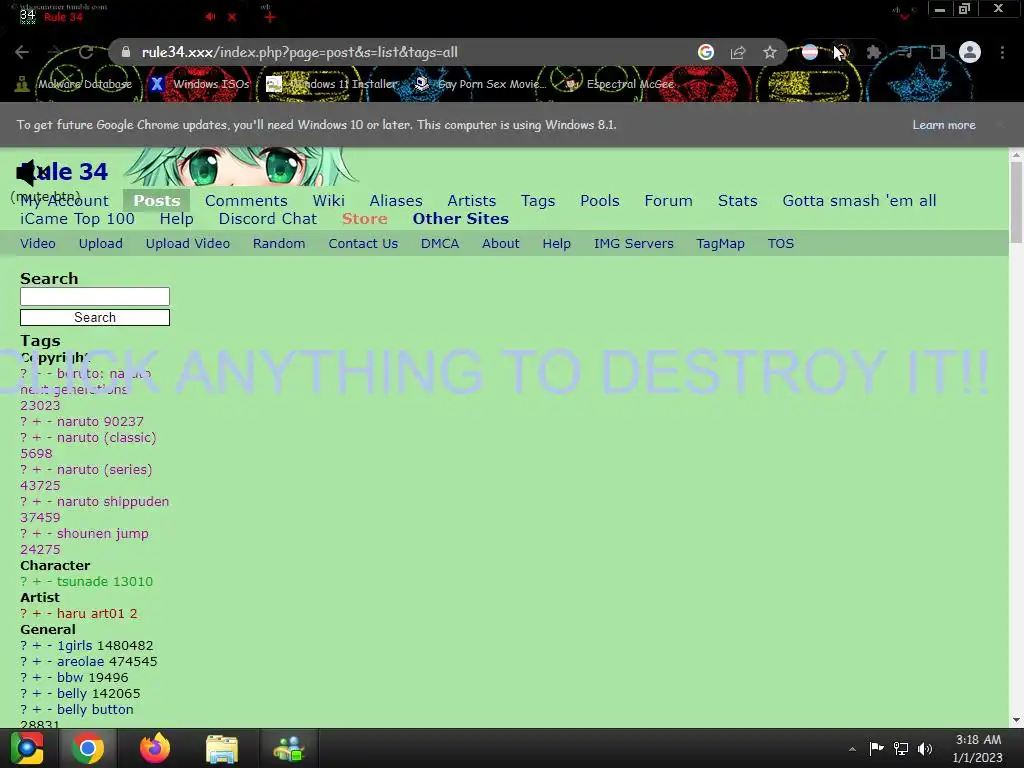This screenshot has width=1024, height=768.
Task: Go back with the browser back arrow
Action: coord(22,52)
